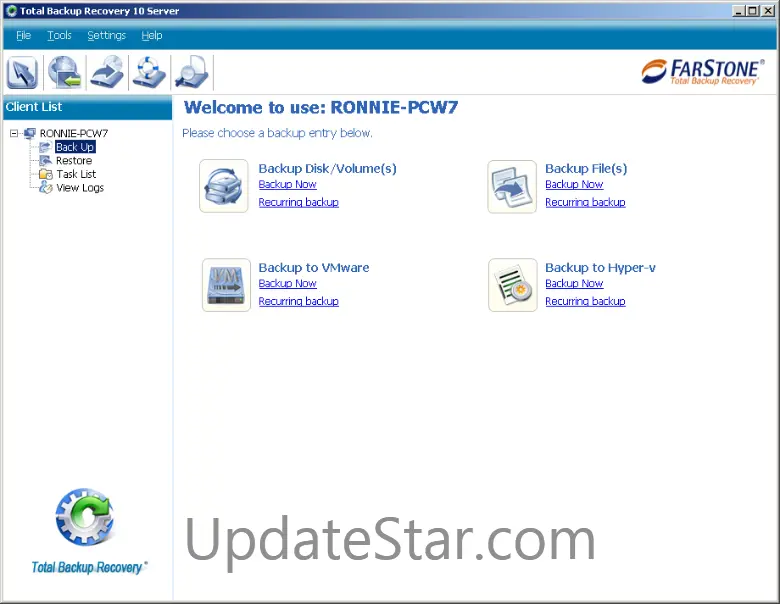
Task: Click the Restore tree node icon
Action: 45,160
